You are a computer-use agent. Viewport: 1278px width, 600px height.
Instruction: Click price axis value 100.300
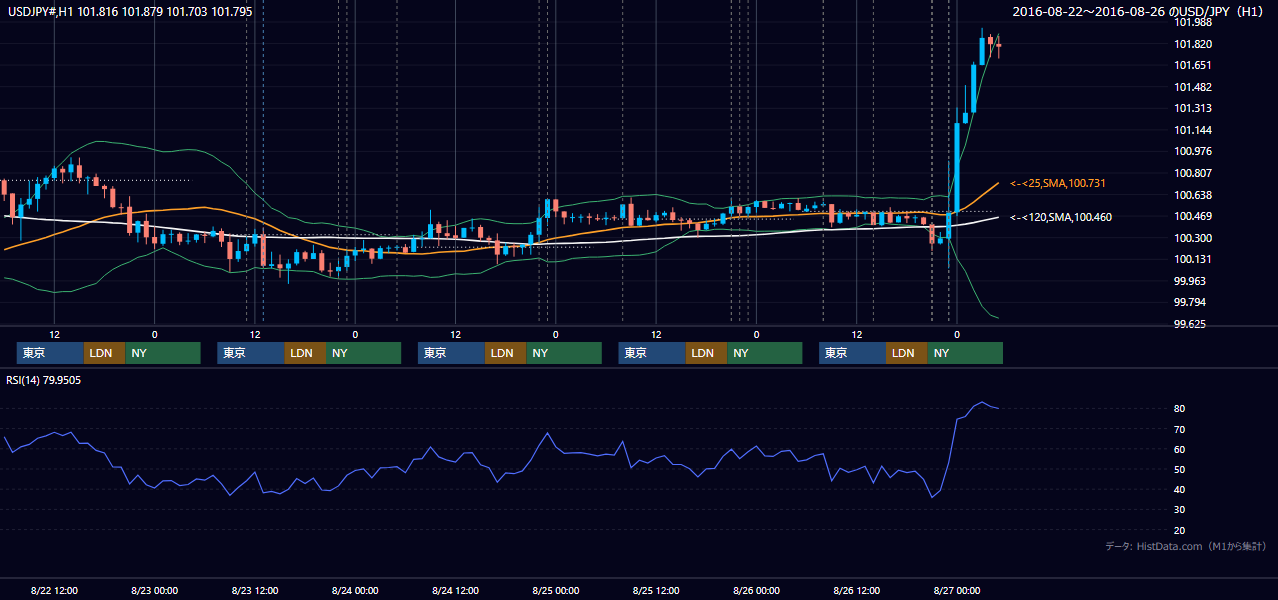(1193, 238)
